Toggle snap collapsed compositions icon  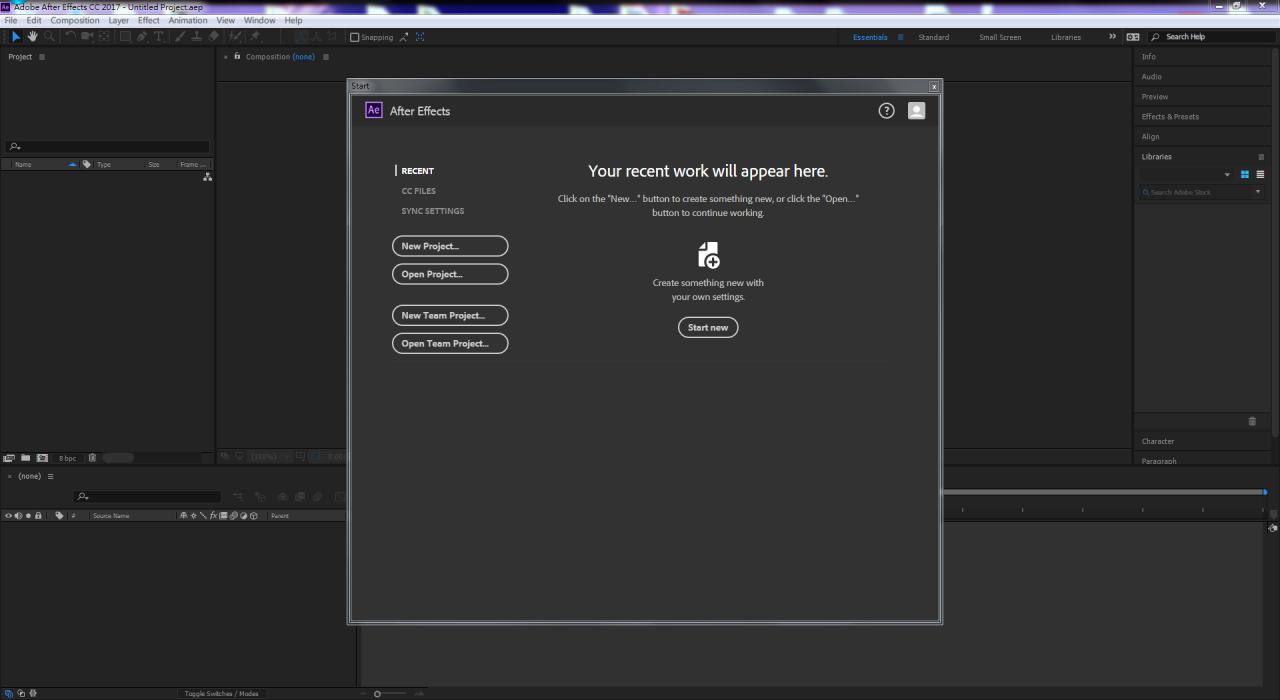(x=420, y=37)
